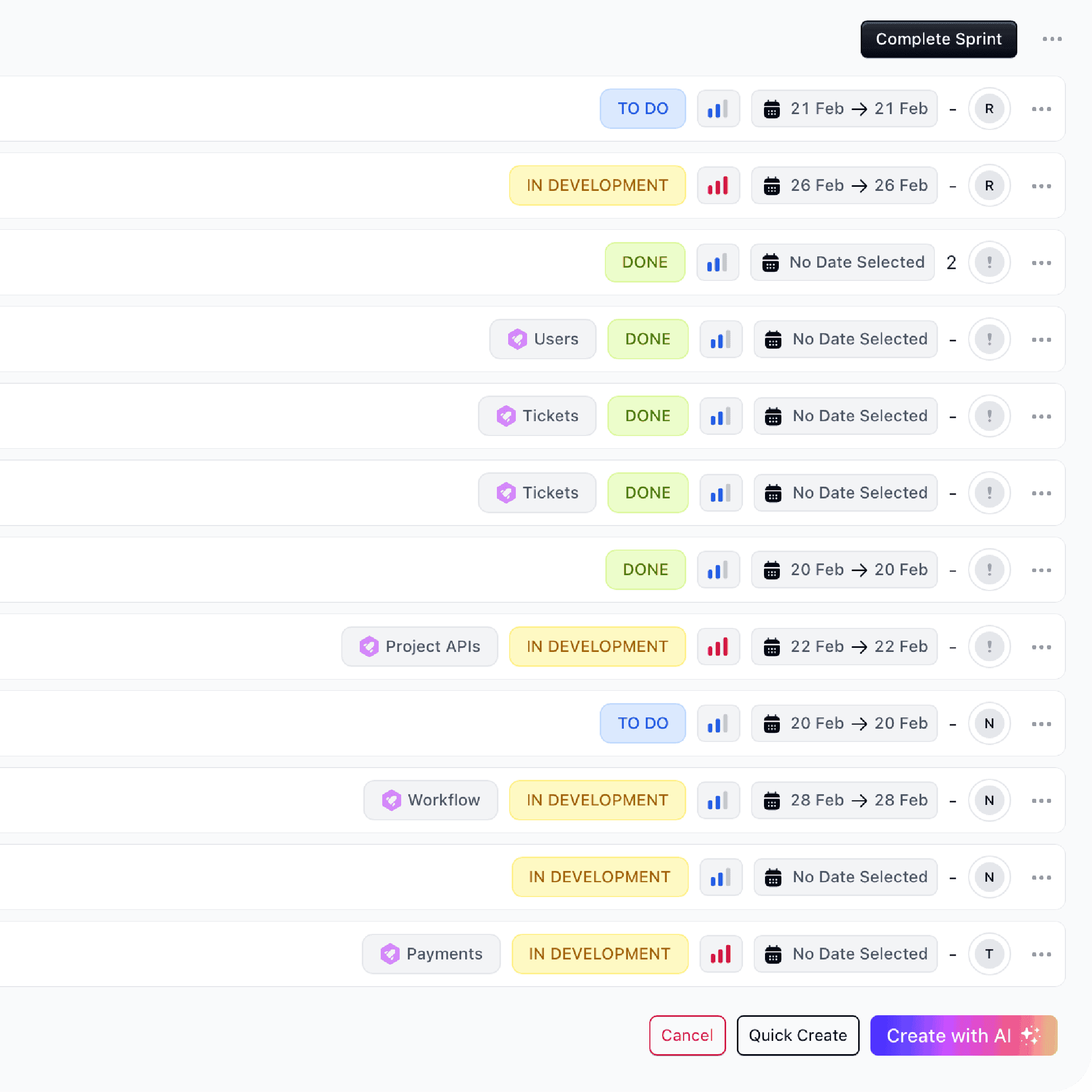Select the Tickets tag on a DONE row
This screenshot has height=1092, width=1092.
tap(537, 416)
